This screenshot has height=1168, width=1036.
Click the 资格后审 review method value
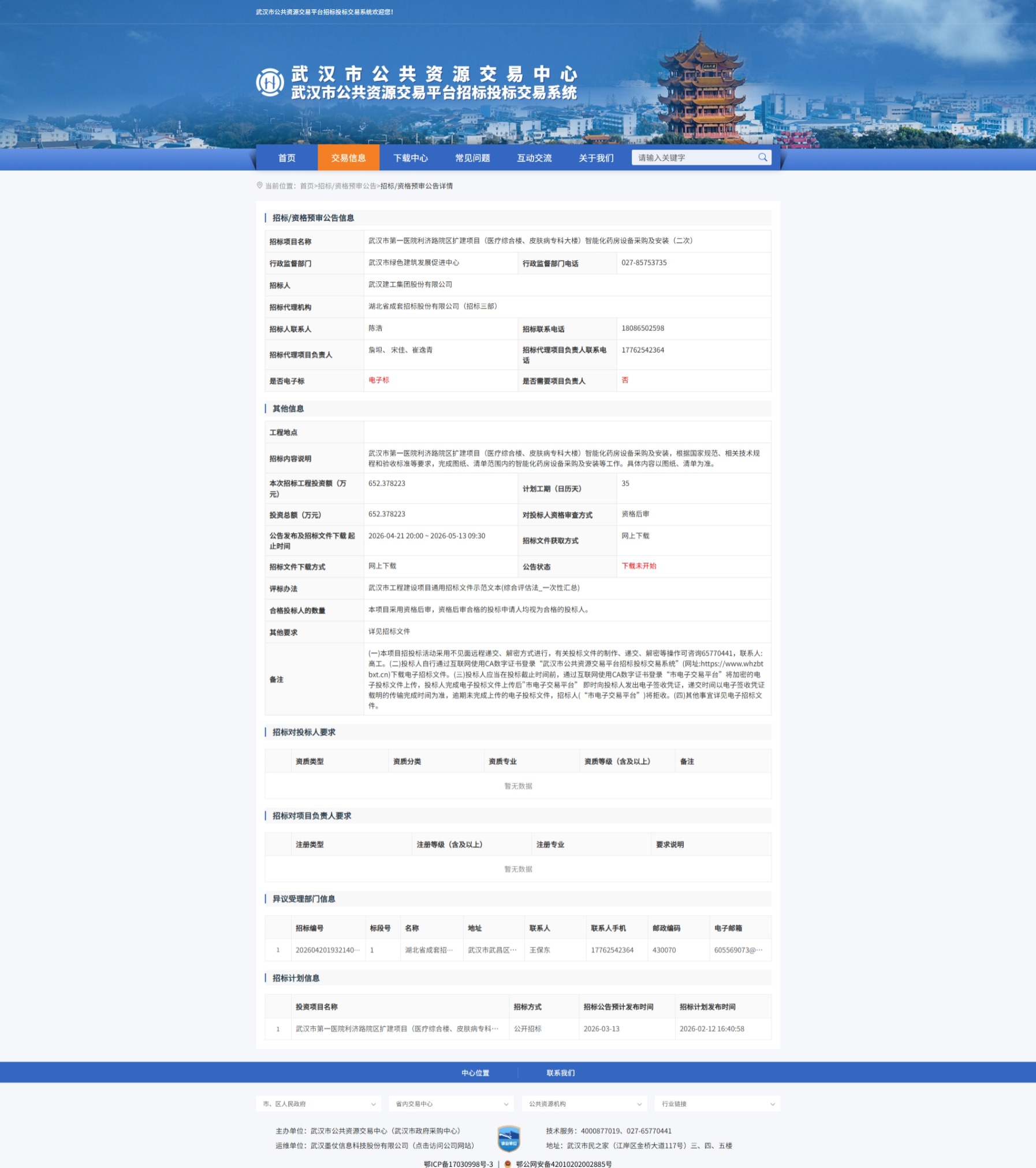pos(635,514)
